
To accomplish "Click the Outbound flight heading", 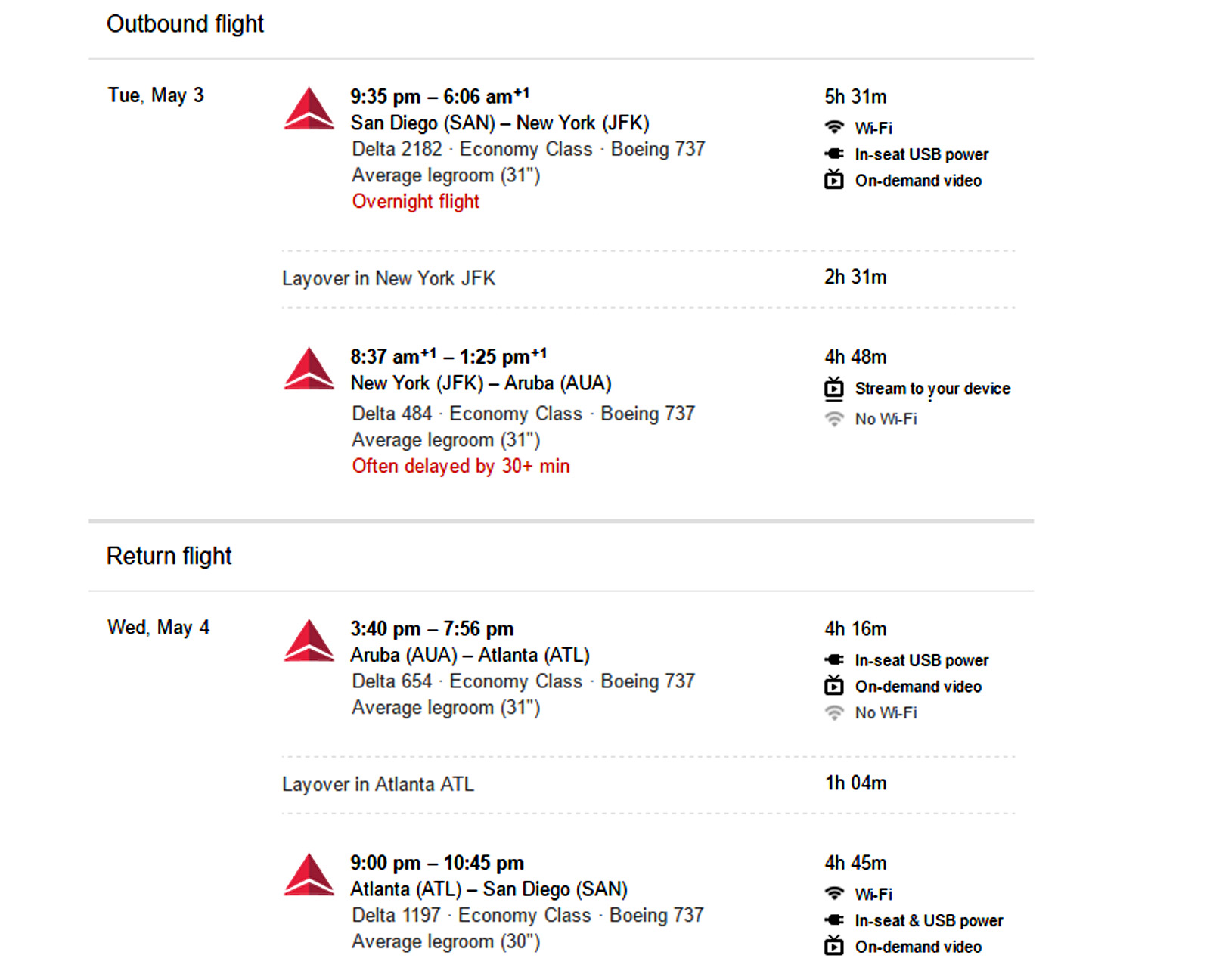I will (x=185, y=24).
